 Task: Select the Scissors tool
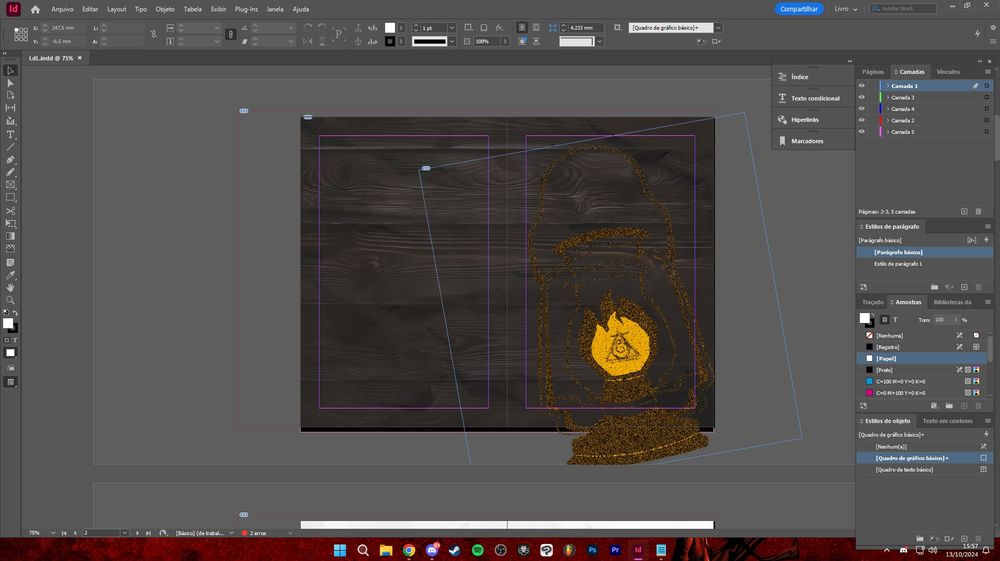[11, 211]
